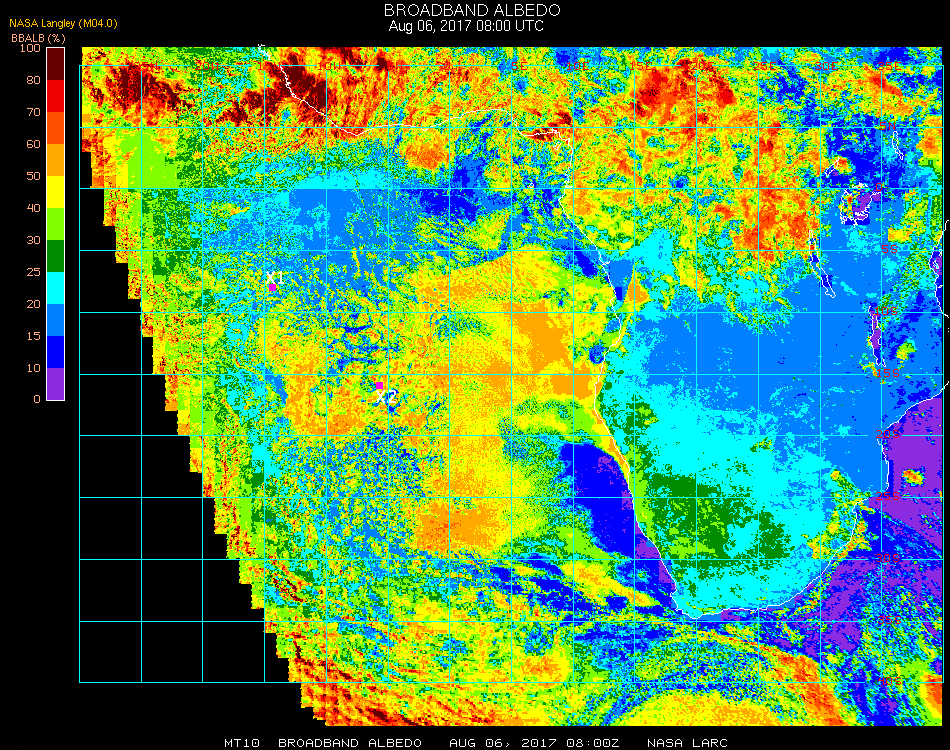Pick the light blue 15–20% legend swatch
The width and height of the screenshot is (950, 750).
[56, 320]
